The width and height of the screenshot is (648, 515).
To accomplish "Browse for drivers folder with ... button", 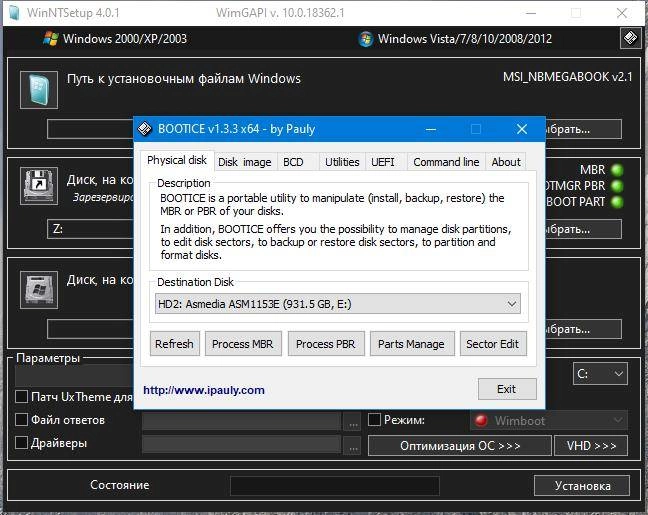I will 353,446.
